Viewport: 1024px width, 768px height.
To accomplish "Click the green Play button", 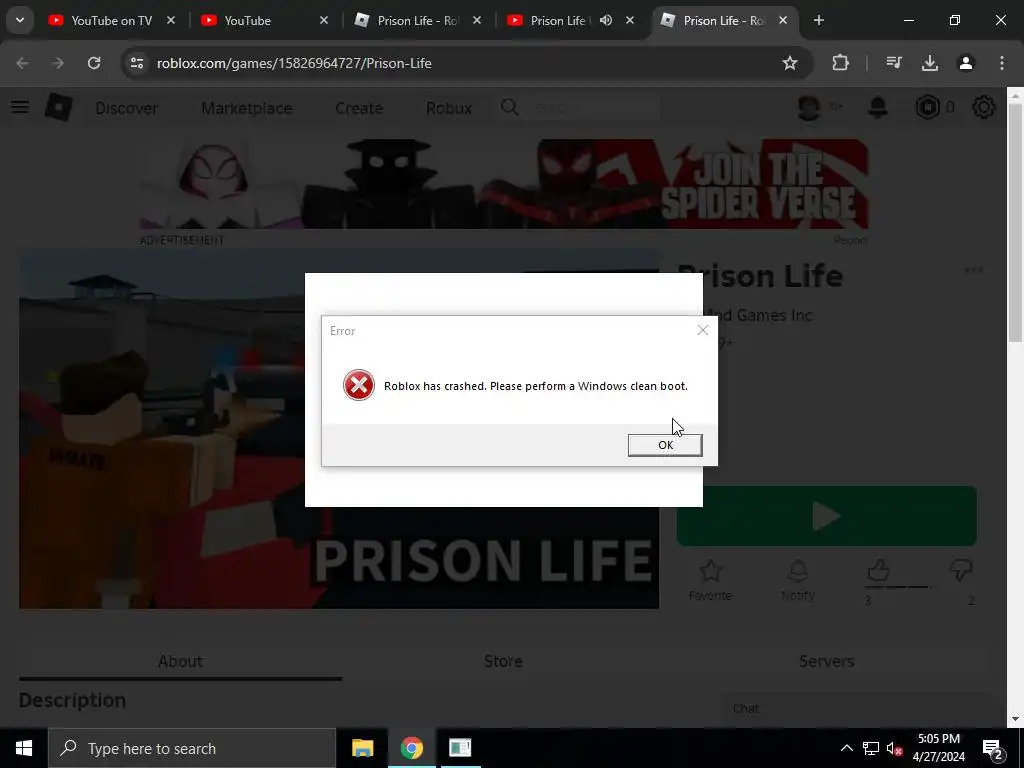I will (x=827, y=516).
